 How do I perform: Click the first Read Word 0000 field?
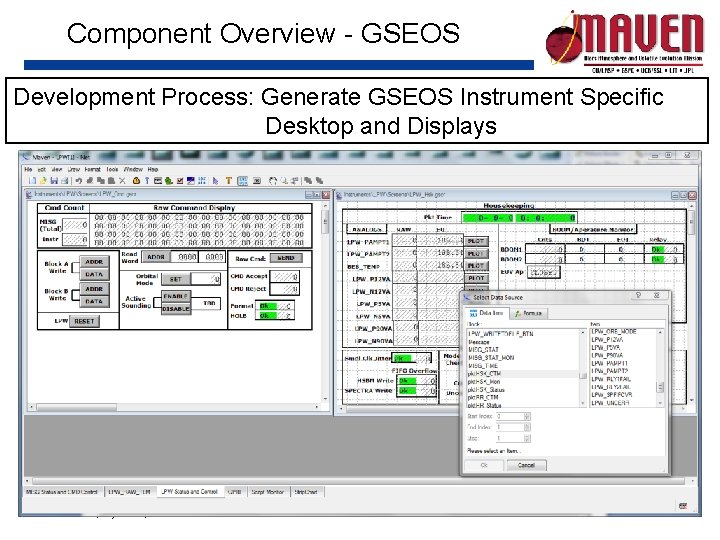[187, 257]
